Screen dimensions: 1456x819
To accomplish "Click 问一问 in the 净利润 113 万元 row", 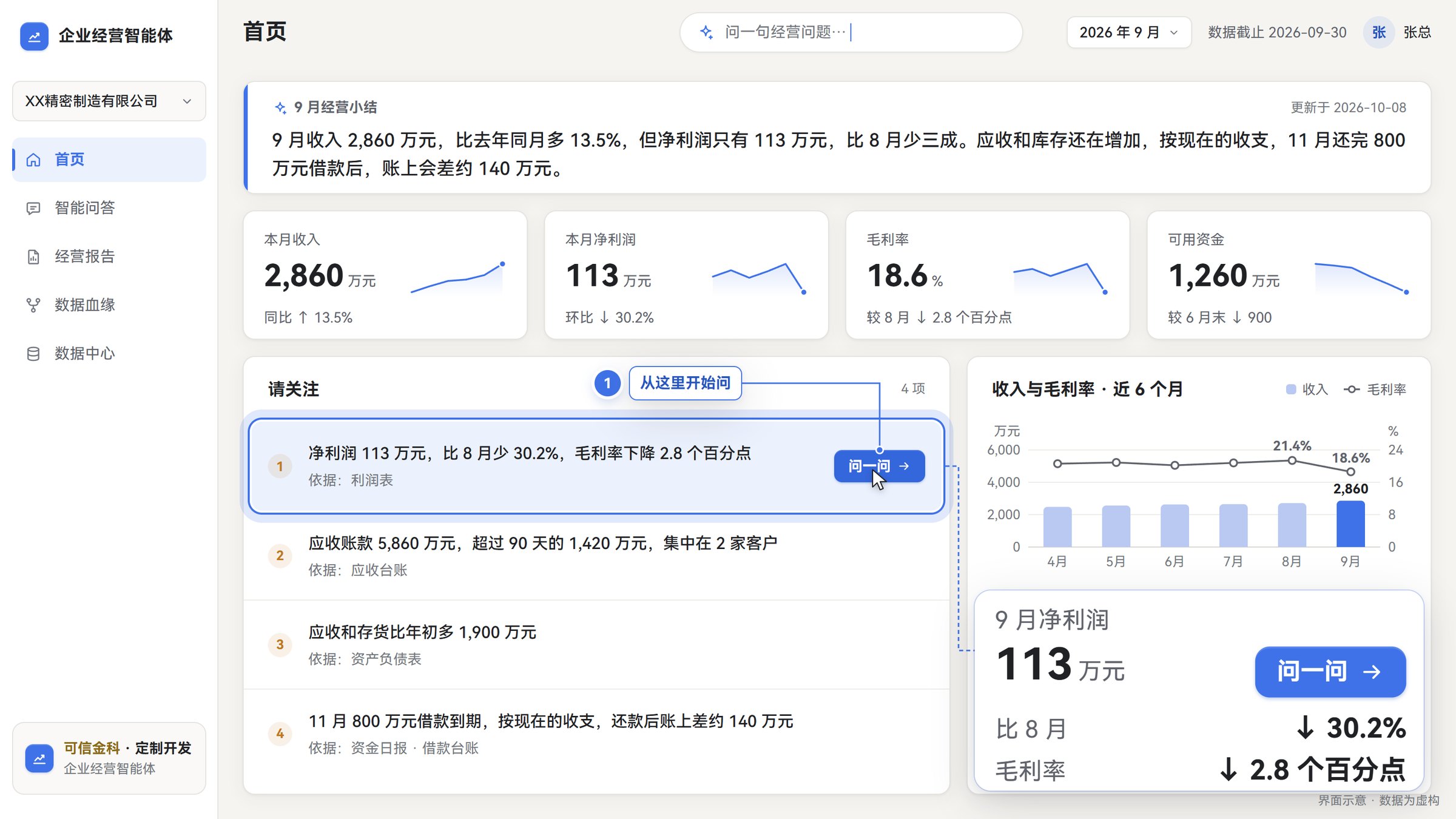I will pyautogui.click(x=879, y=466).
